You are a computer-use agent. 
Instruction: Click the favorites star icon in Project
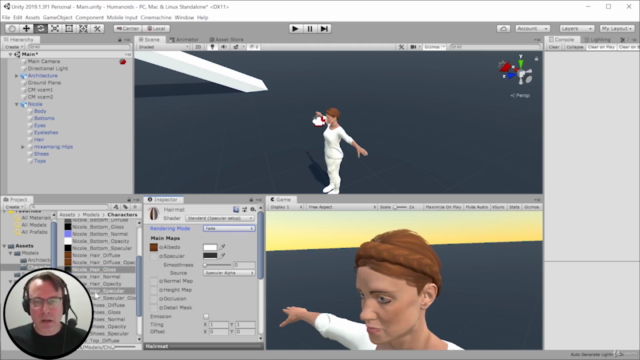click(135, 207)
